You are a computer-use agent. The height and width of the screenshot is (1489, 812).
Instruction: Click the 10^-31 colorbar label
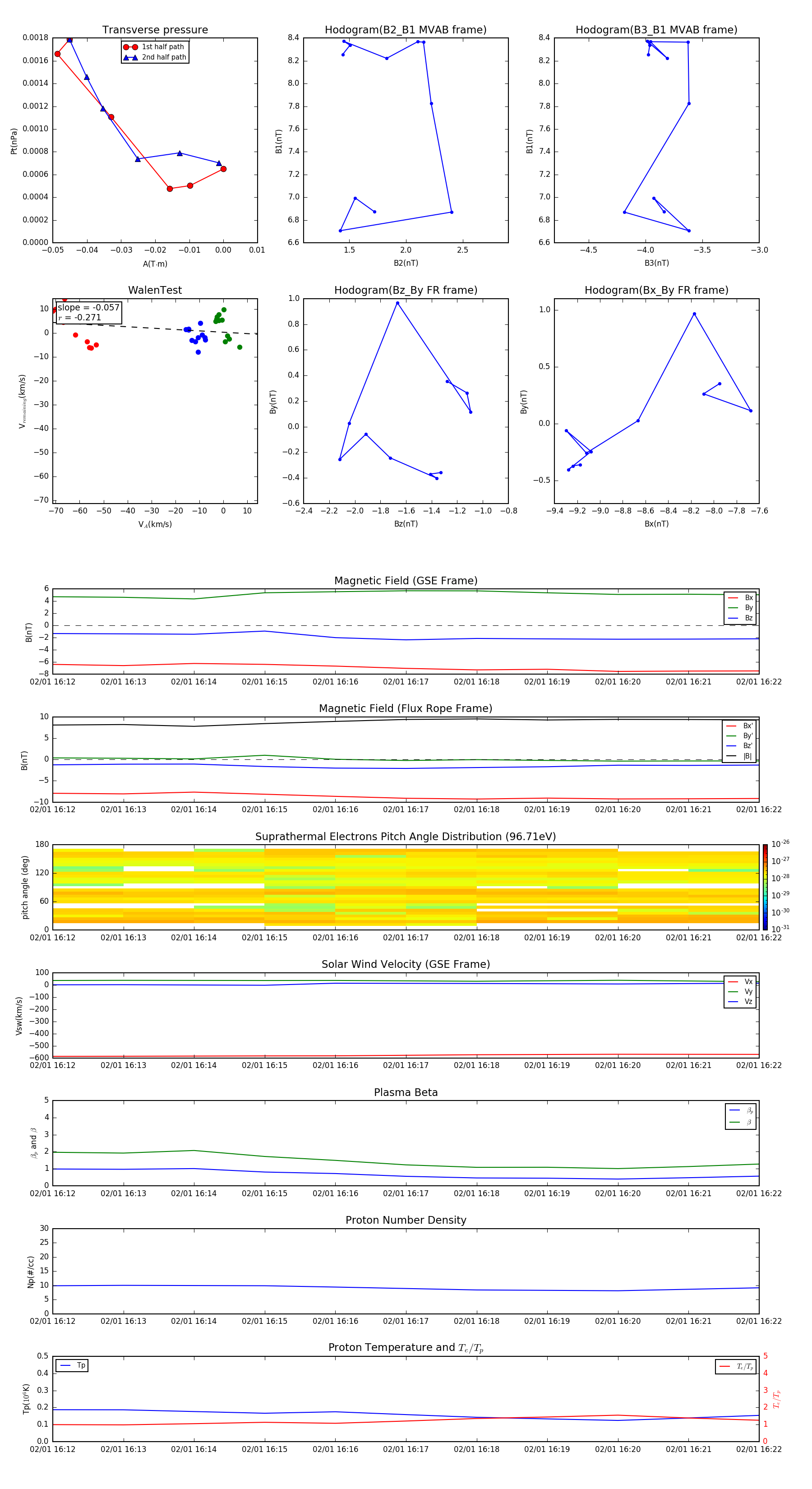780,929
